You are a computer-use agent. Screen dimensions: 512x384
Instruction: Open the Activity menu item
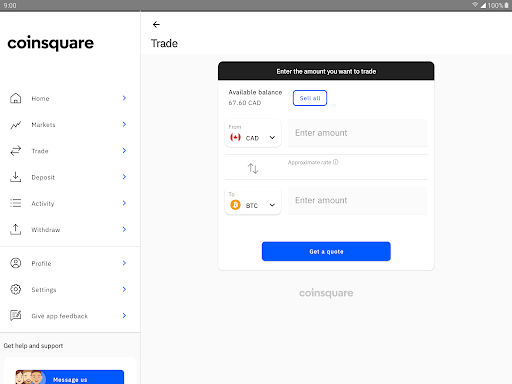tap(70, 203)
